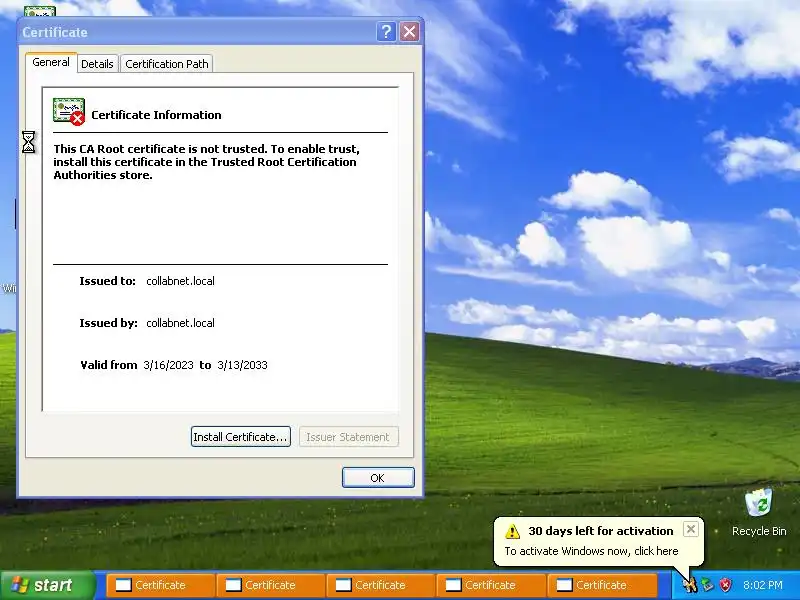
Task: Click the last Certificate taskbar button
Action: tap(602, 585)
